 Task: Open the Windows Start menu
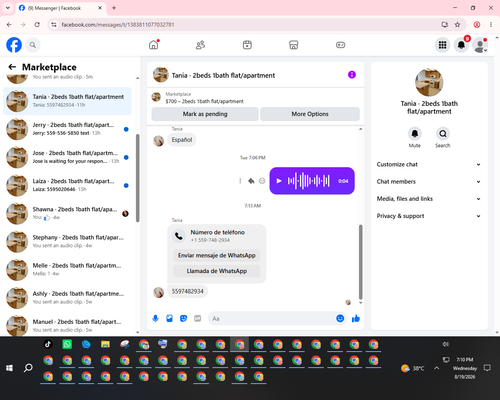[9, 368]
